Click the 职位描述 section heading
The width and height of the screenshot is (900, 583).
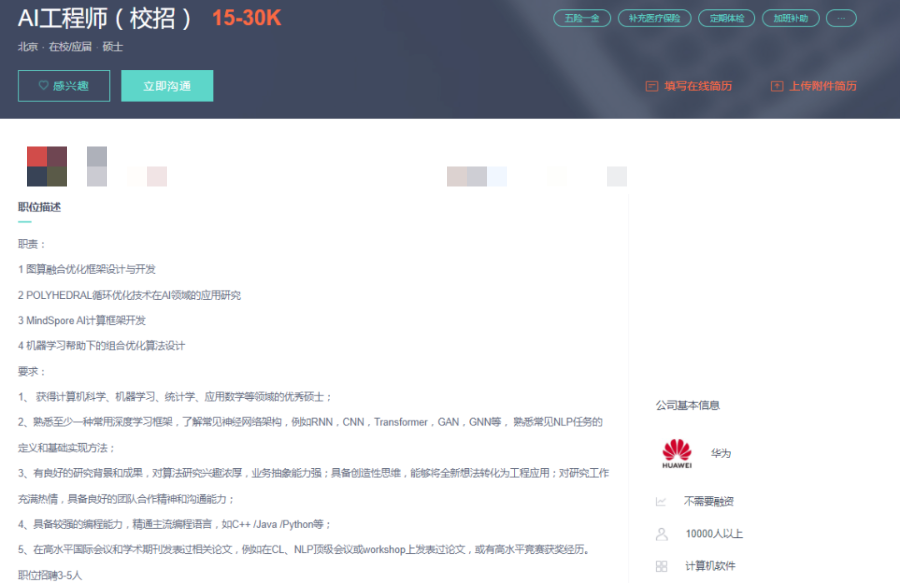[x=39, y=207]
